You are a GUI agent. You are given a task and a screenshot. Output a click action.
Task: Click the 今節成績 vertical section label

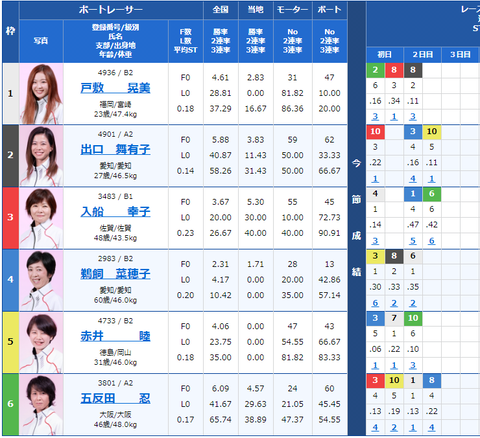356,217
